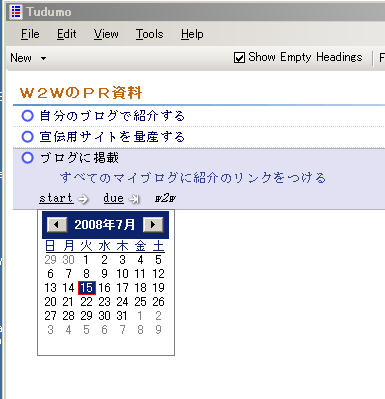Uncheck Show Empty Headings checkbox
This screenshot has width=385, height=399.
point(239,58)
